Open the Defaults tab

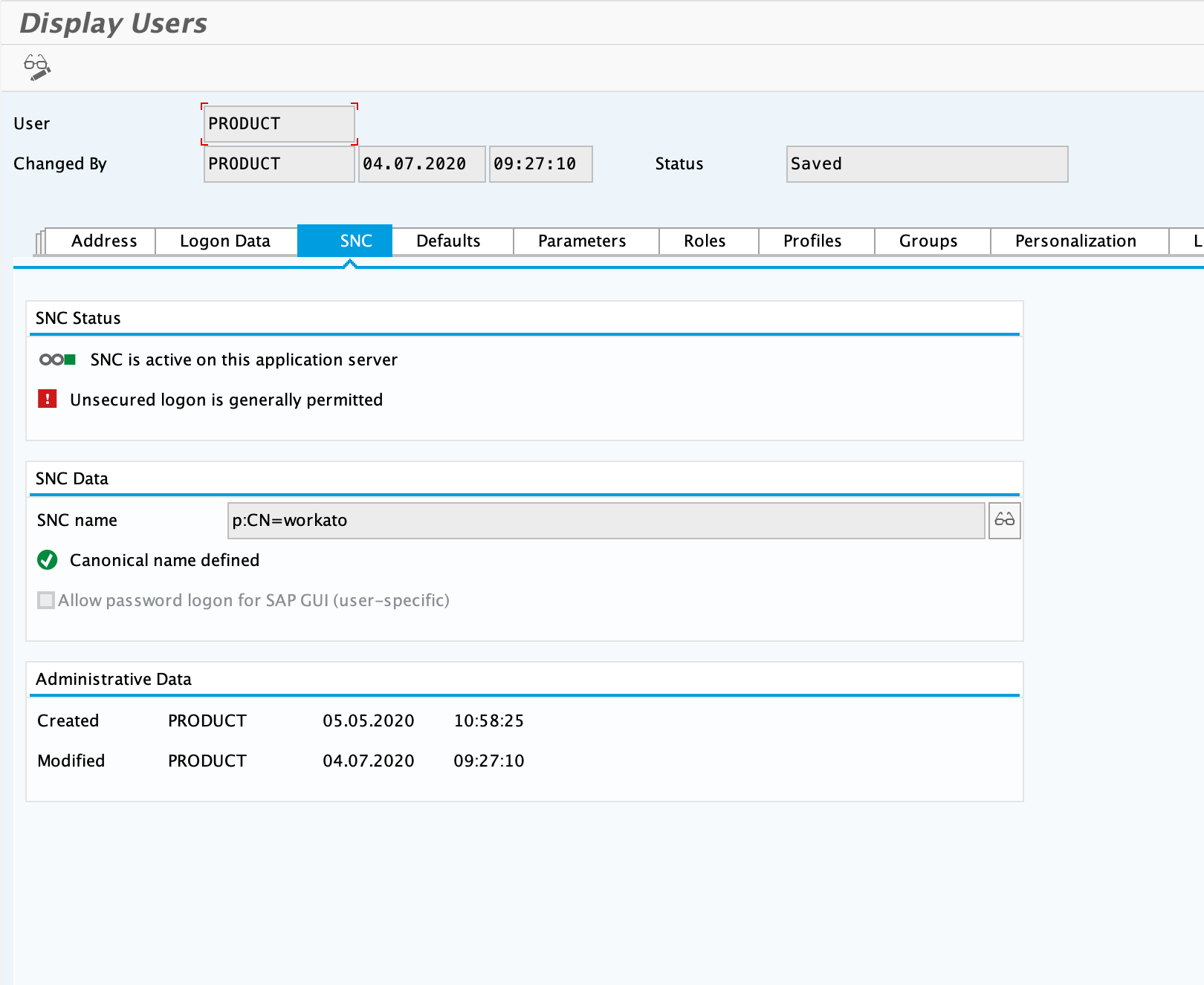click(448, 241)
